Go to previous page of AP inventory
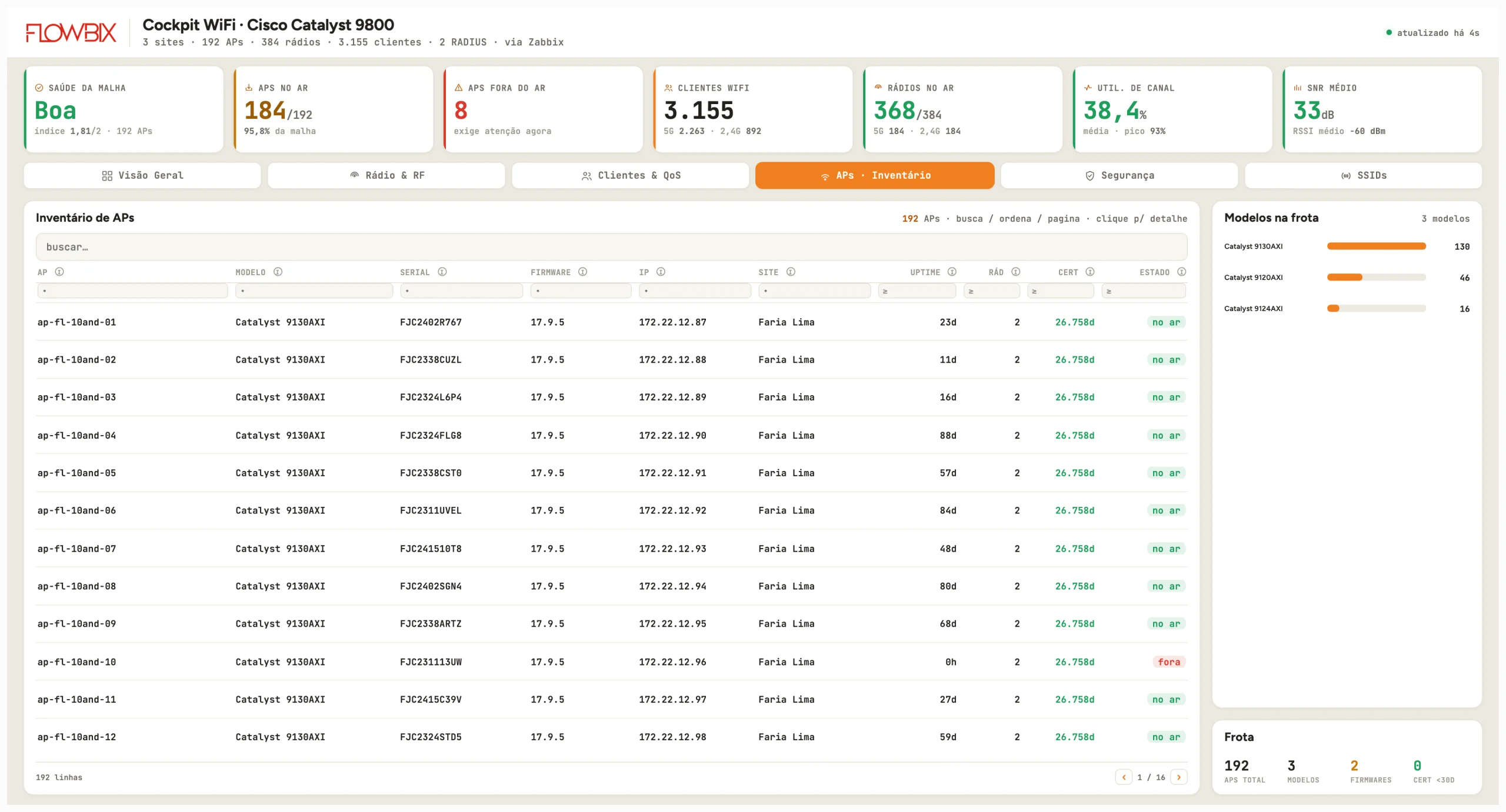This screenshot has height=812, width=1506. [1124, 777]
